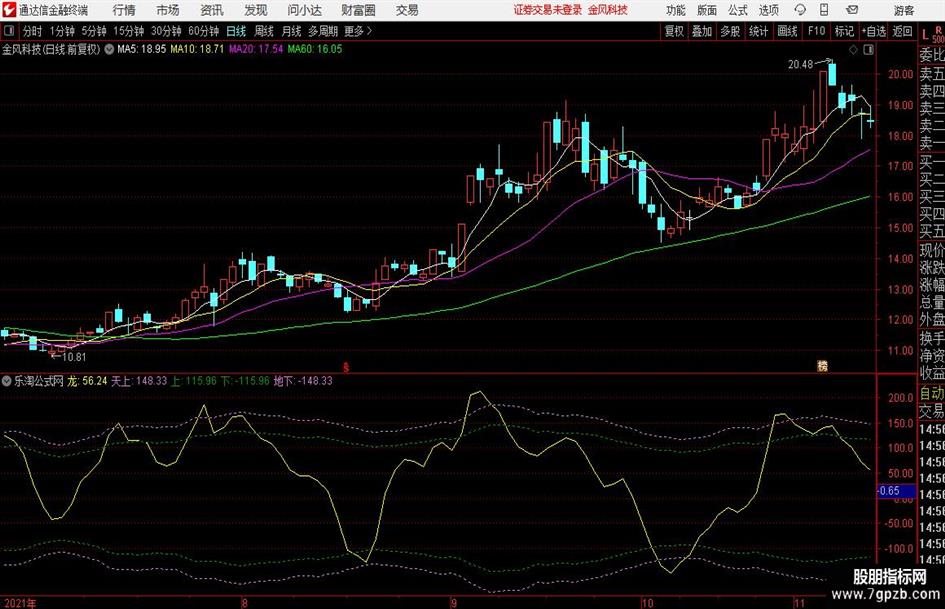This screenshot has height=609, width=945.
Task: Click the 游客 user label
Action: click(x=903, y=10)
